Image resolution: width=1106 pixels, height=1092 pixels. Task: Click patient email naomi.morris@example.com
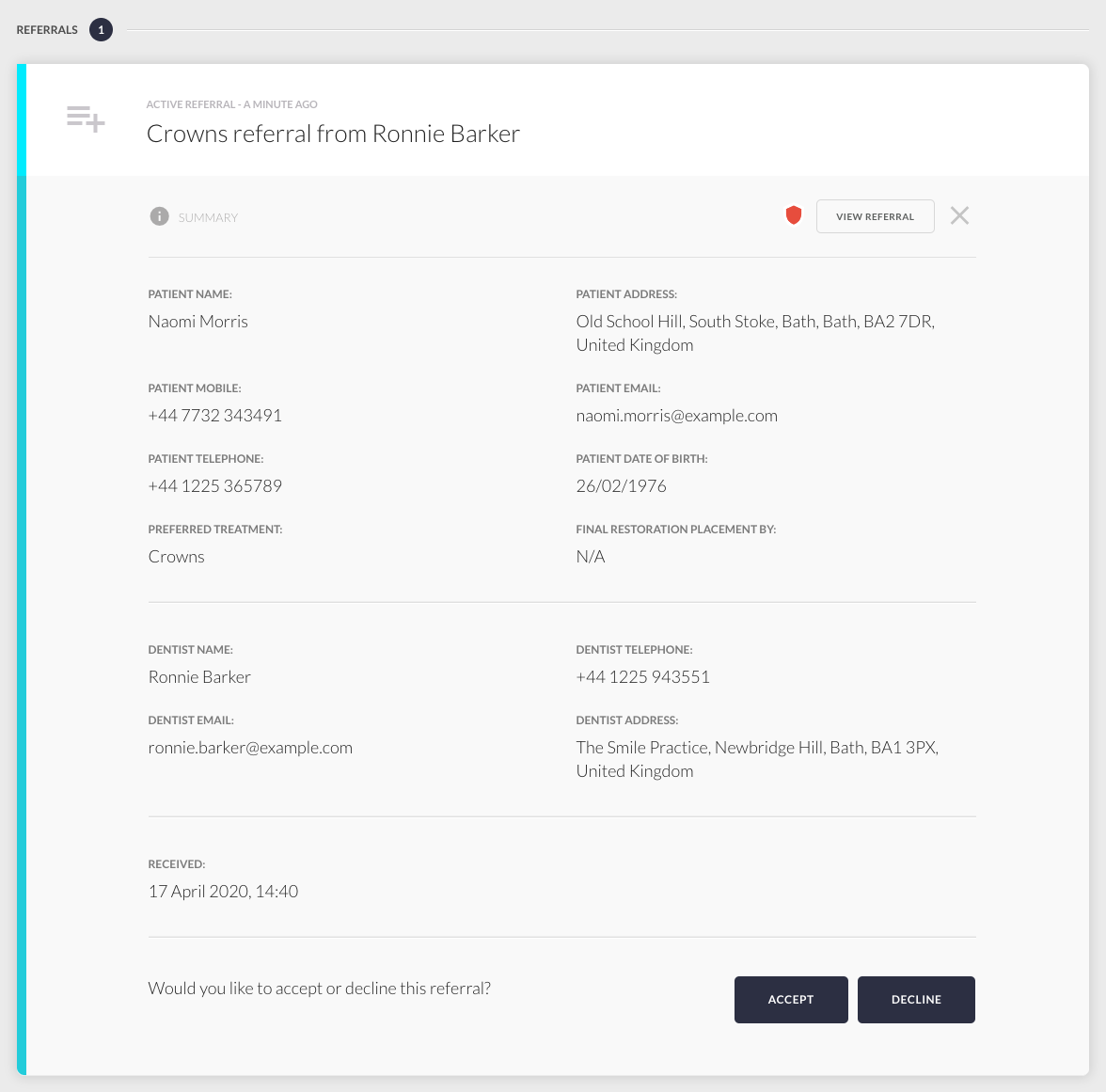tap(676, 416)
